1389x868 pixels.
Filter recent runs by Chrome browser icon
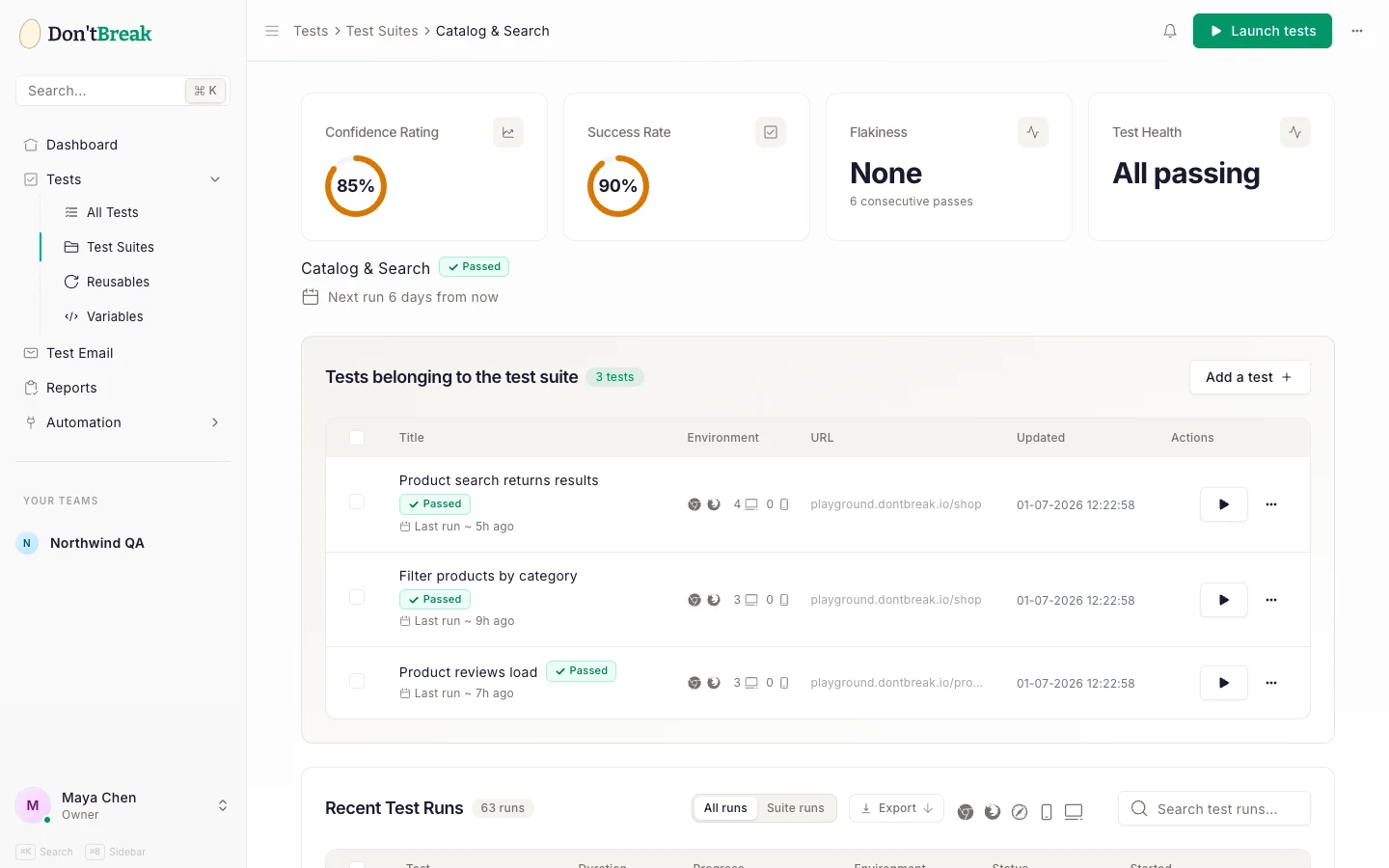966,812
